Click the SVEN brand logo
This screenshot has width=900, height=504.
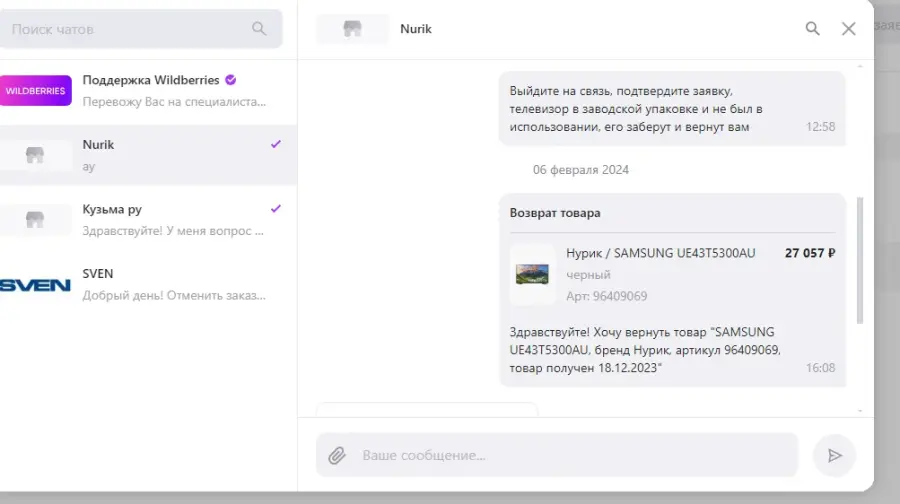coord(36,285)
